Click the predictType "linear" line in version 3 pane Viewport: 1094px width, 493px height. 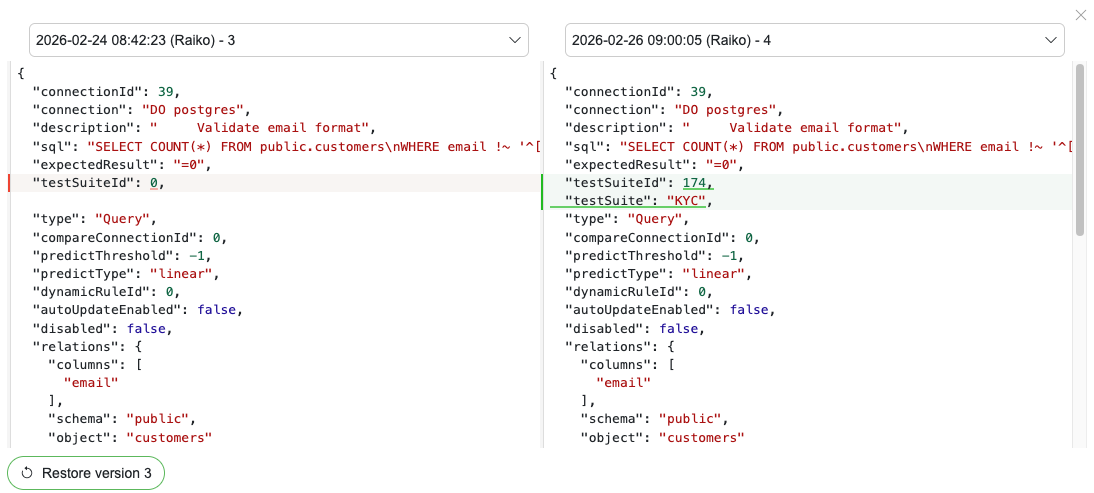point(126,273)
